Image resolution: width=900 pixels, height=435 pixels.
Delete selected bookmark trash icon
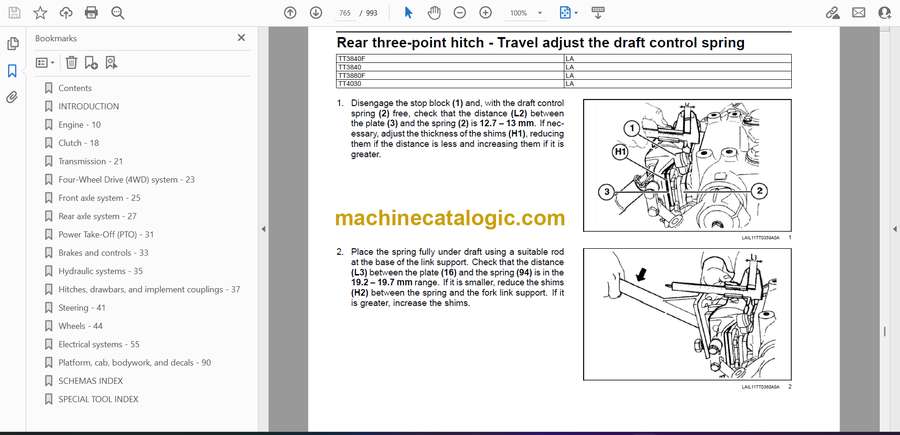71,63
